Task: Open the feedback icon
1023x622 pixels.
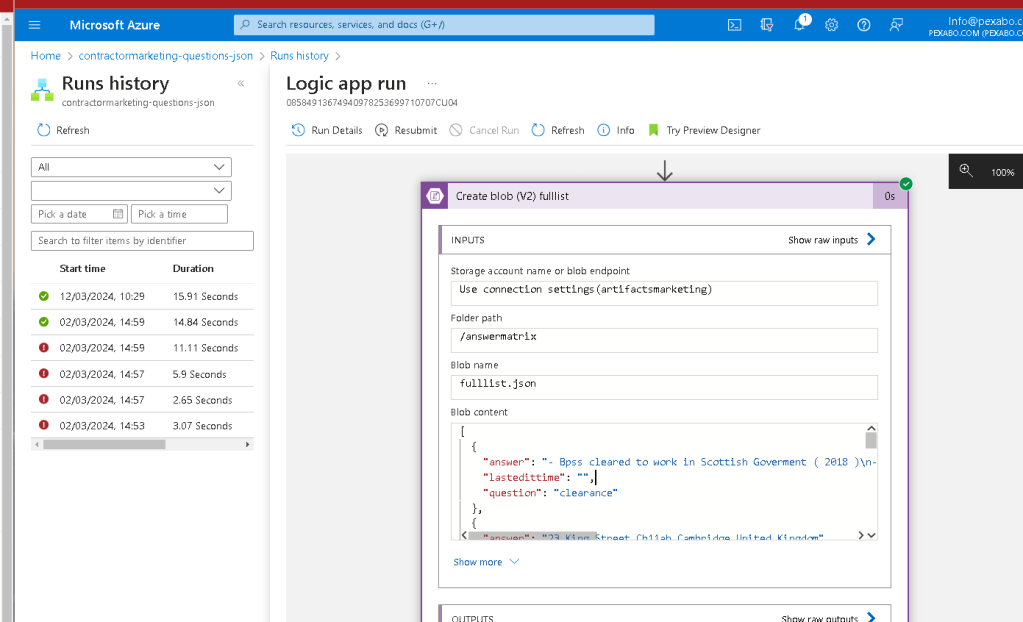Action: 896,25
